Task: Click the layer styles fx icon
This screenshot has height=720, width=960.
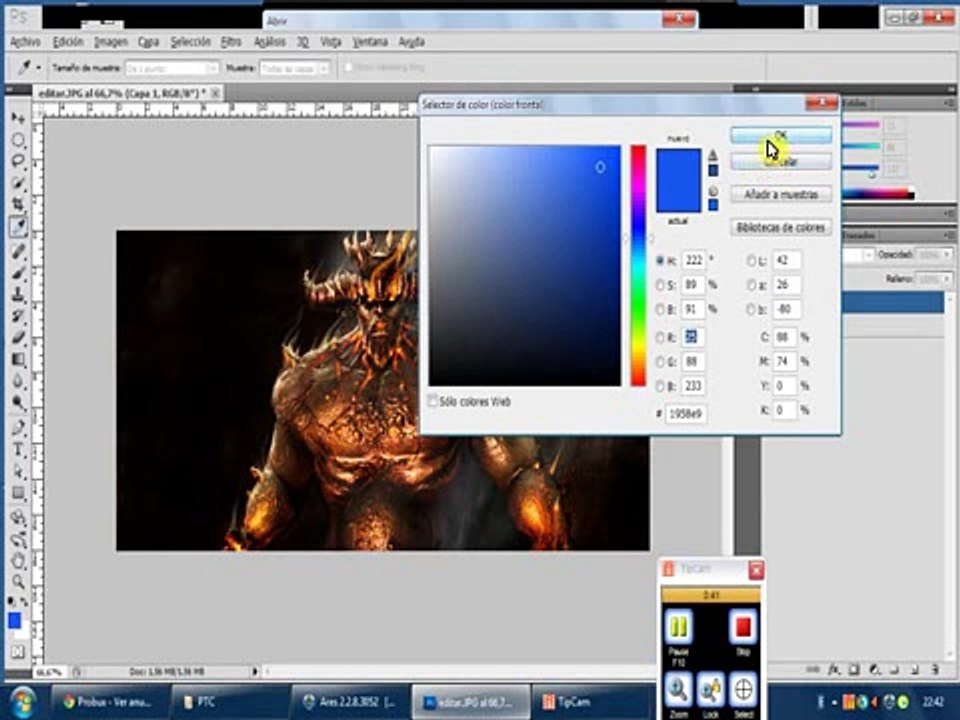Action: (x=833, y=670)
